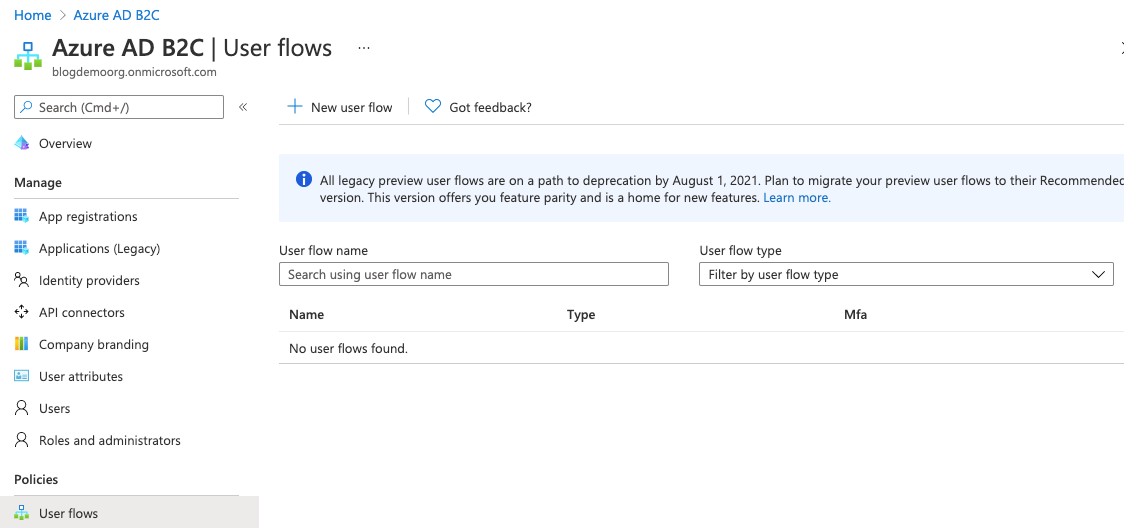Click the 'No user flows found.' text
Image resolution: width=1124 pixels, height=530 pixels.
(x=348, y=349)
